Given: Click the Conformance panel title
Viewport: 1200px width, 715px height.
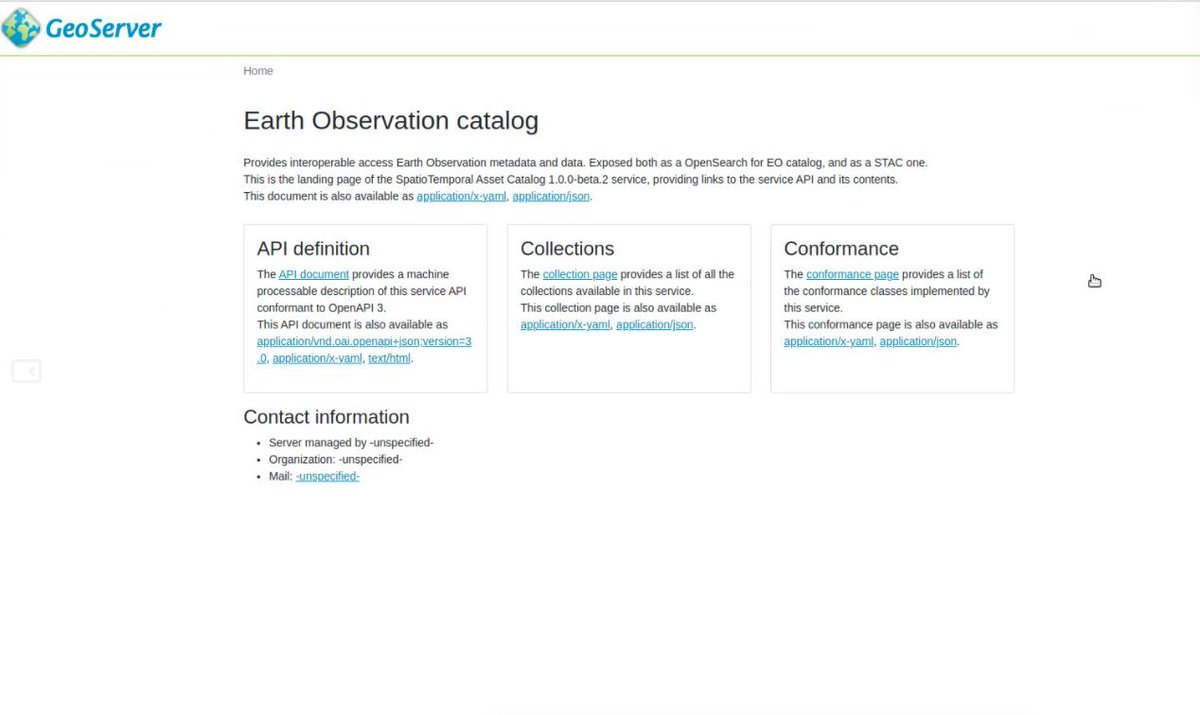Looking at the screenshot, I should 841,248.
